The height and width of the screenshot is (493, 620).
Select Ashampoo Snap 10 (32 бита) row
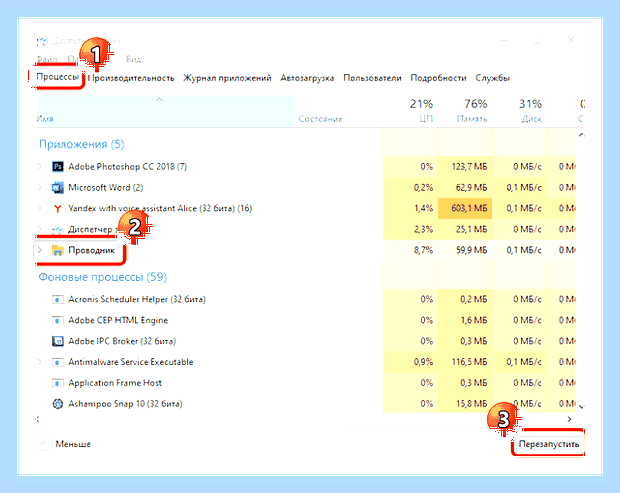tap(125, 404)
